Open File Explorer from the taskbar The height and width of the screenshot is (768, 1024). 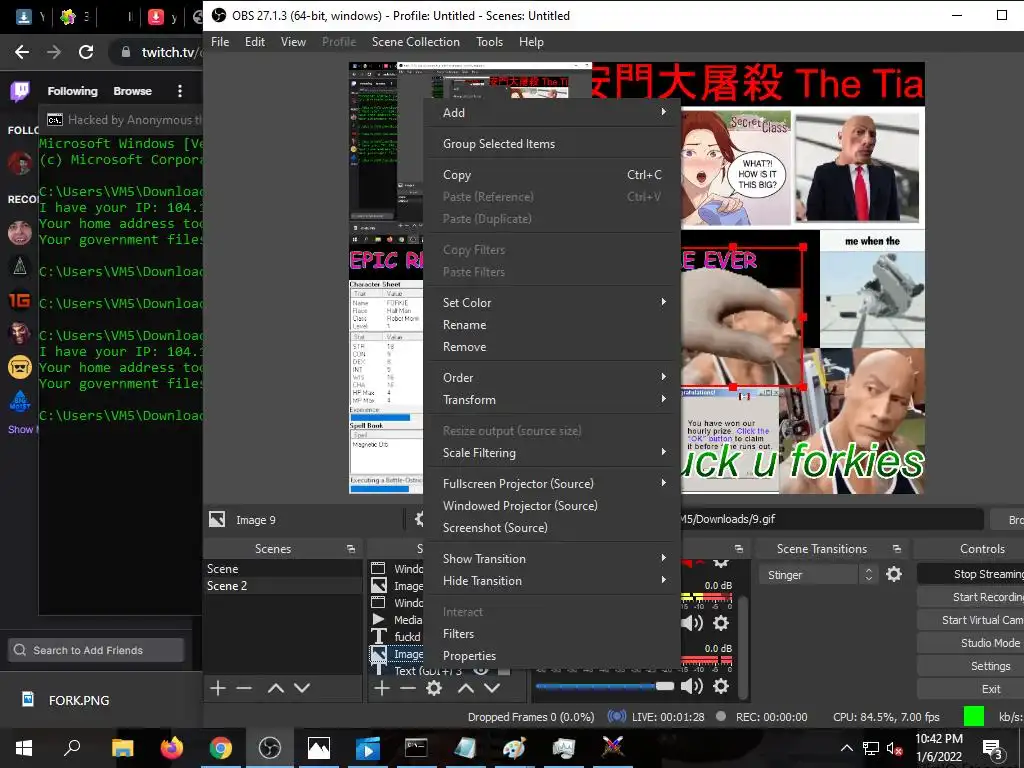122,747
